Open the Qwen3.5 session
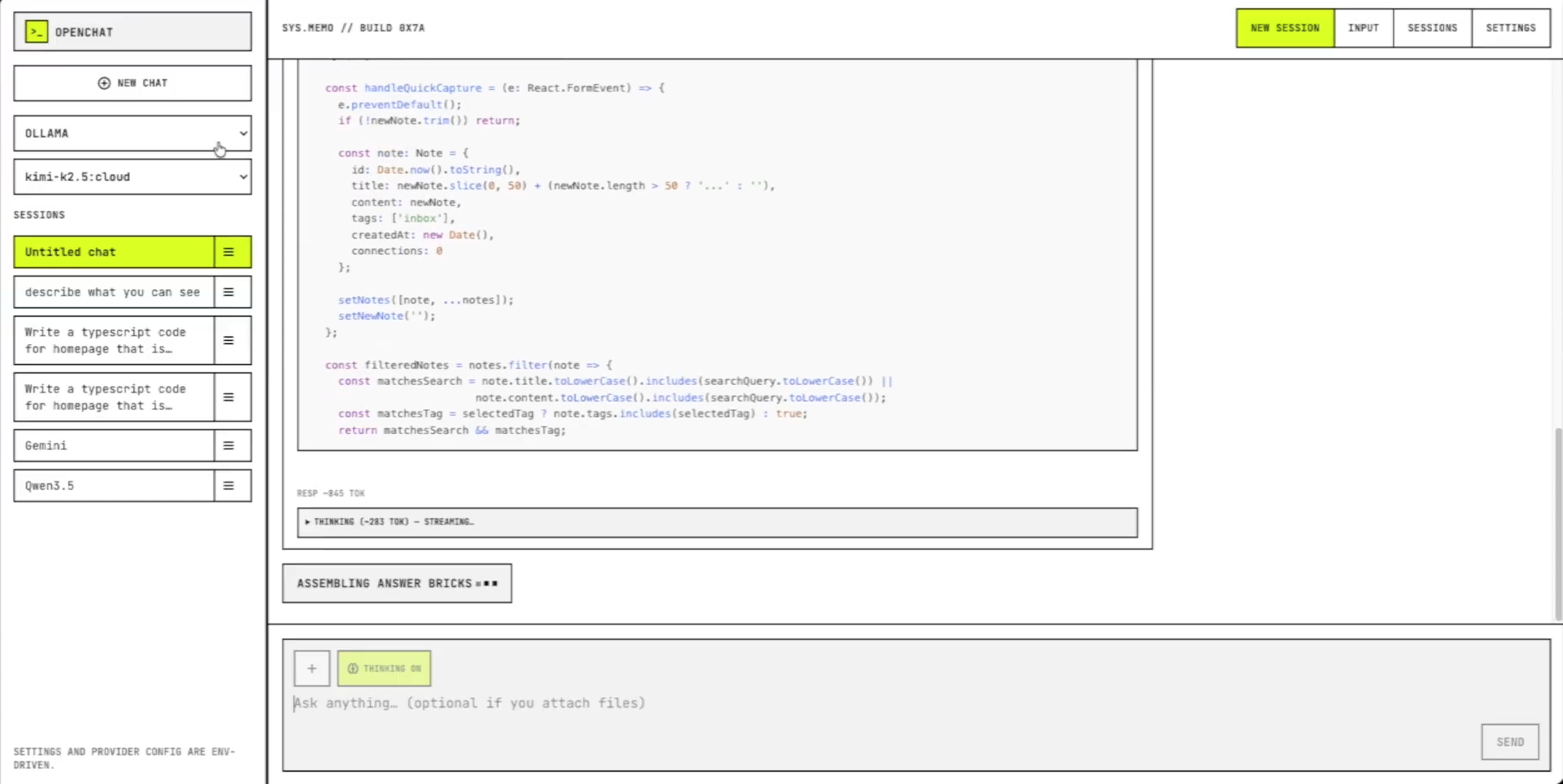Image resolution: width=1563 pixels, height=784 pixels. click(x=113, y=486)
